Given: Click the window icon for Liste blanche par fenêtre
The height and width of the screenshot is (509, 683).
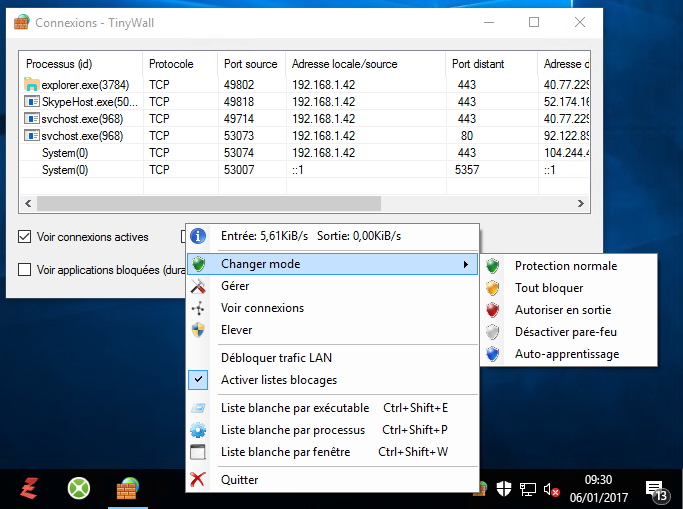Looking at the screenshot, I should (x=198, y=452).
